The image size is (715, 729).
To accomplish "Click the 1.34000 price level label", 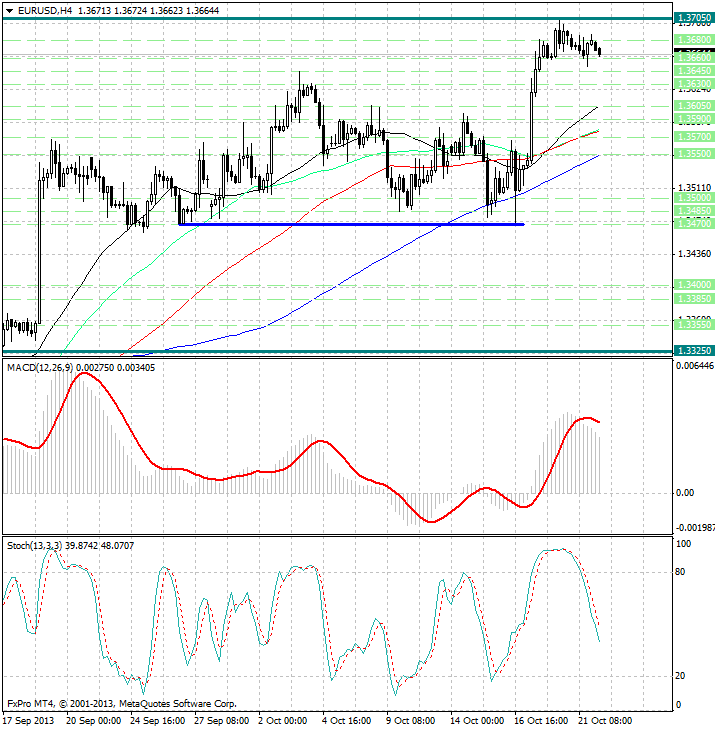I will (694, 285).
